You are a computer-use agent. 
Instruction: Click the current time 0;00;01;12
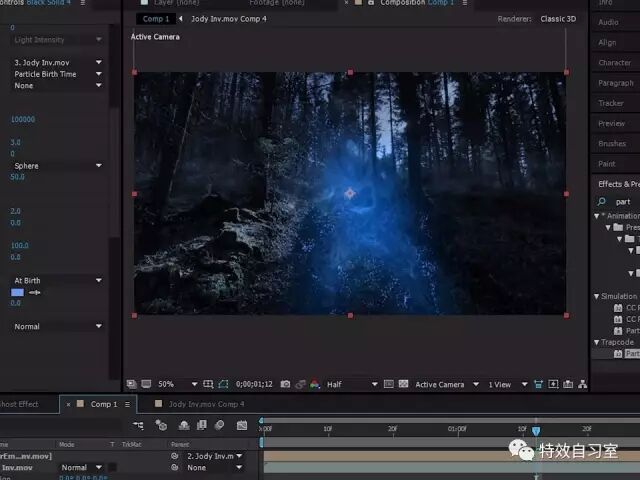(x=254, y=384)
